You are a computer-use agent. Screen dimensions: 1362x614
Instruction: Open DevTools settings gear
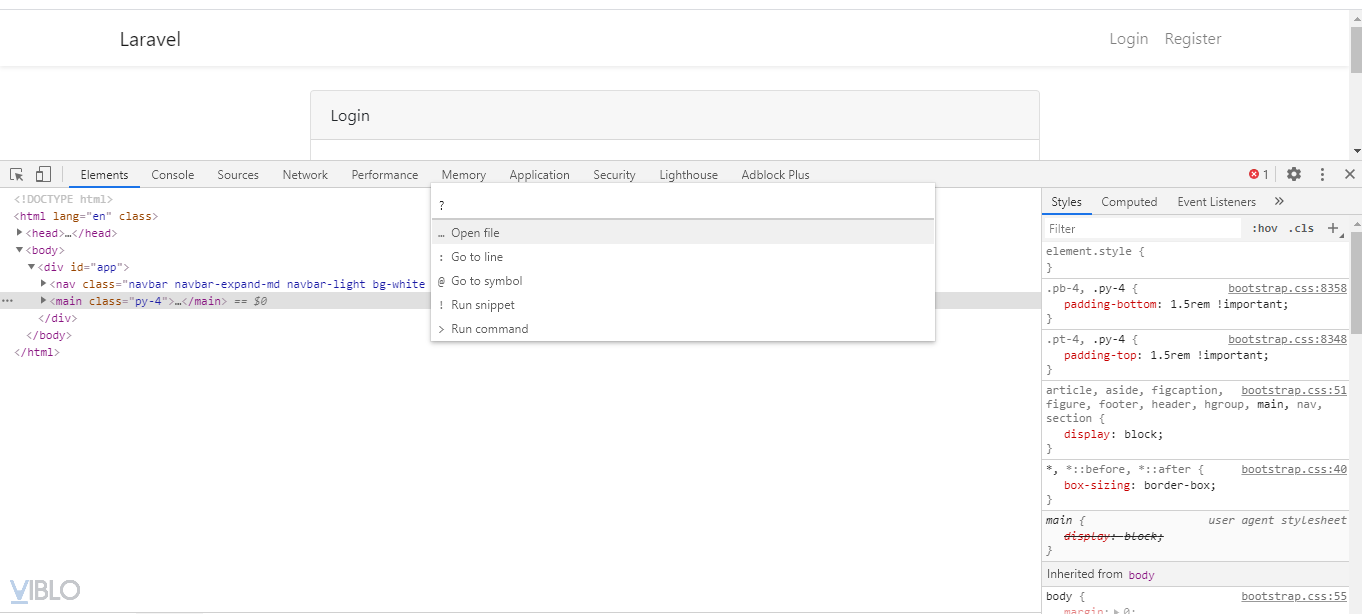pyautogui.click(x=1294, y=174)
